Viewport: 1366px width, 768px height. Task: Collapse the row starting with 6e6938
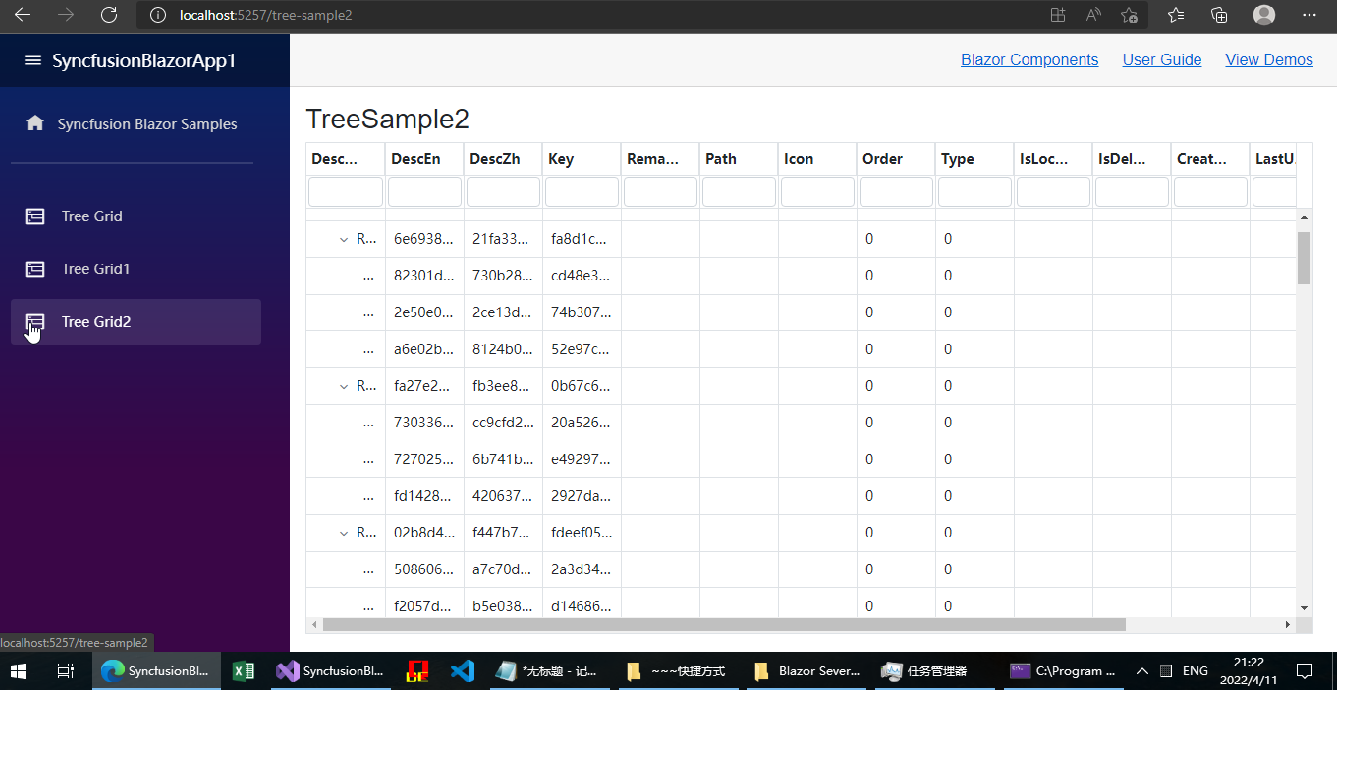[x=344, y=239]
